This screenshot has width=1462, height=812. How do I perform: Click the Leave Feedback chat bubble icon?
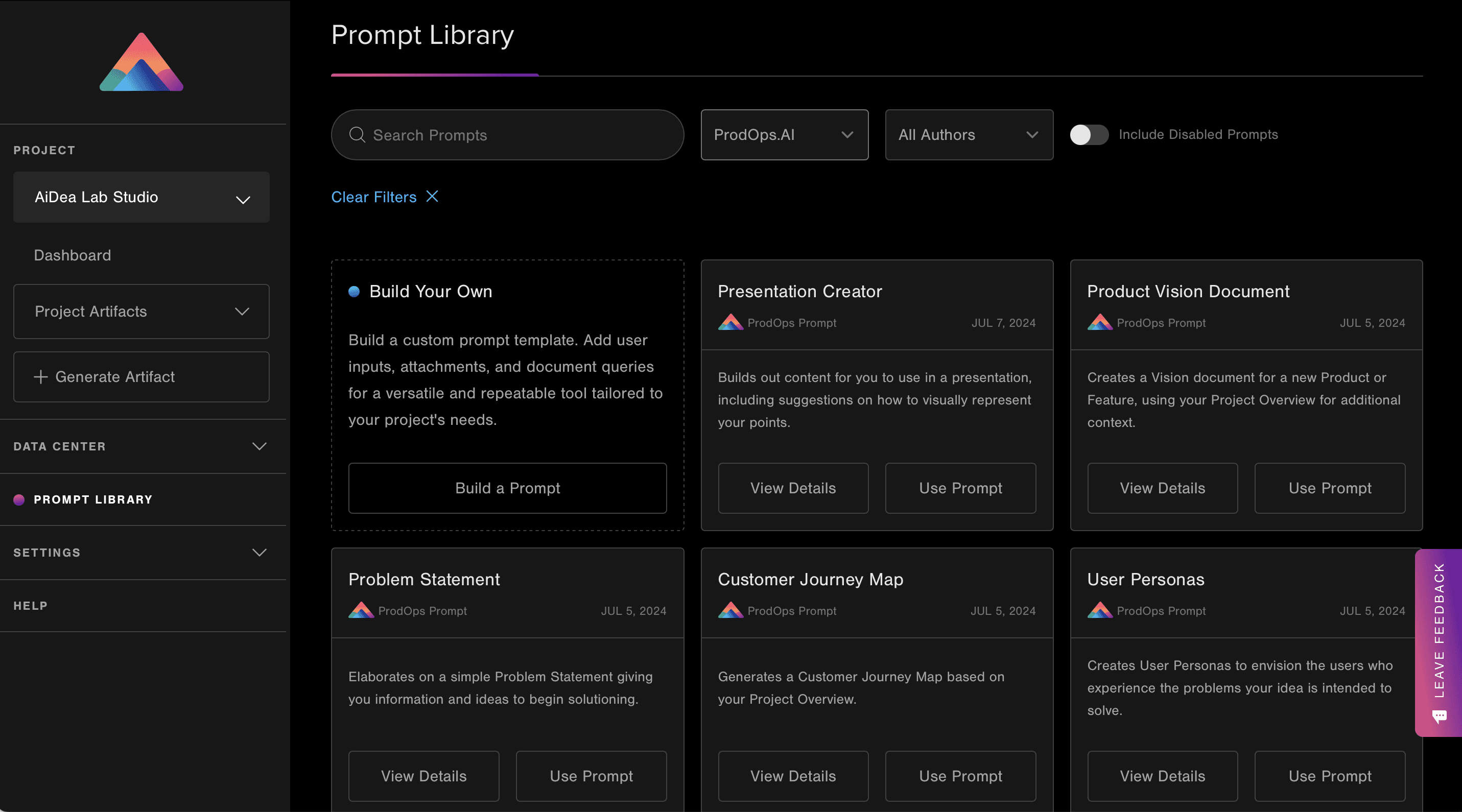(1439, 717)
